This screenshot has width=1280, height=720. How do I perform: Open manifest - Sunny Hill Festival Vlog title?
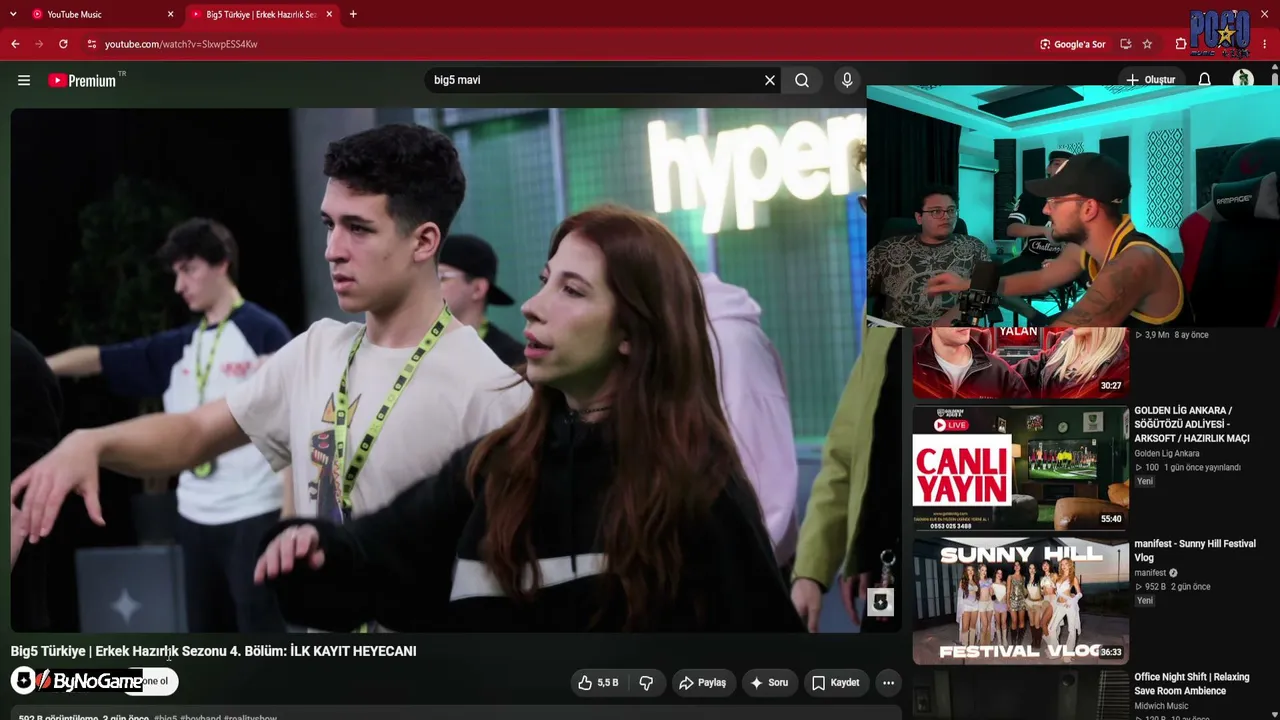pyautogui.click(x=1195, y=551)
